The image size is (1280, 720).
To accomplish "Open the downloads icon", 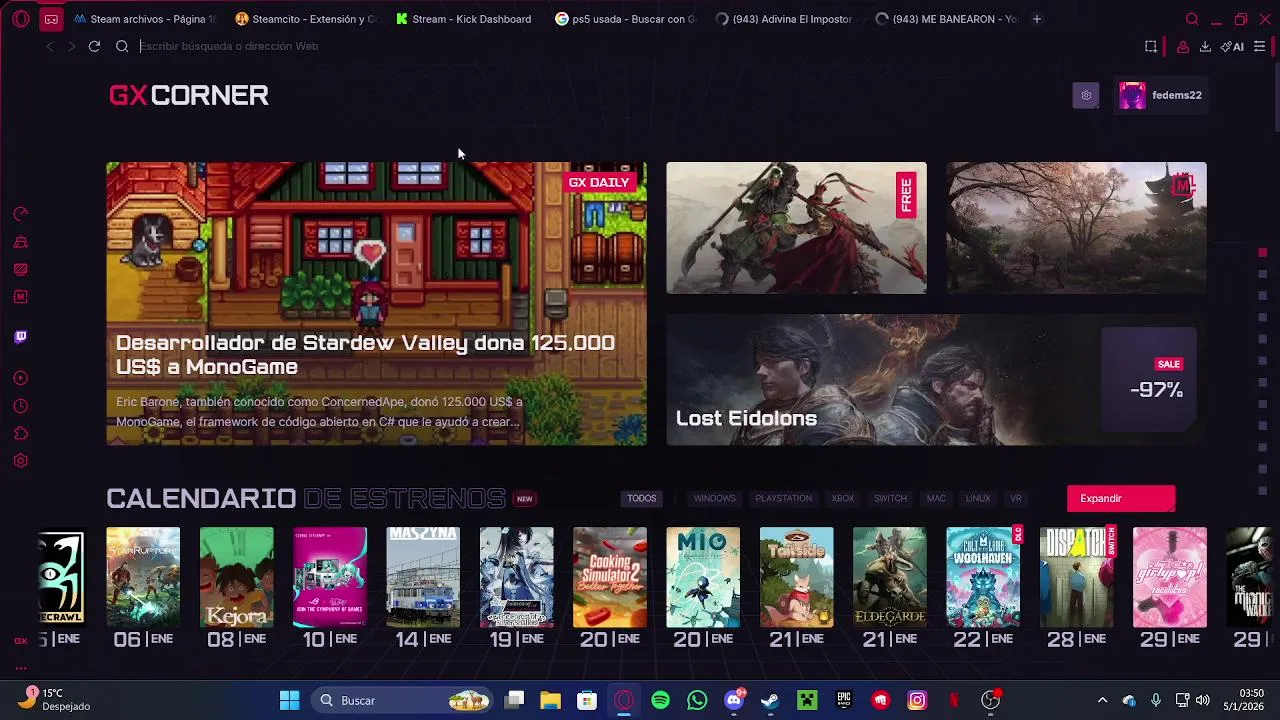I will tap(1205, 46).
